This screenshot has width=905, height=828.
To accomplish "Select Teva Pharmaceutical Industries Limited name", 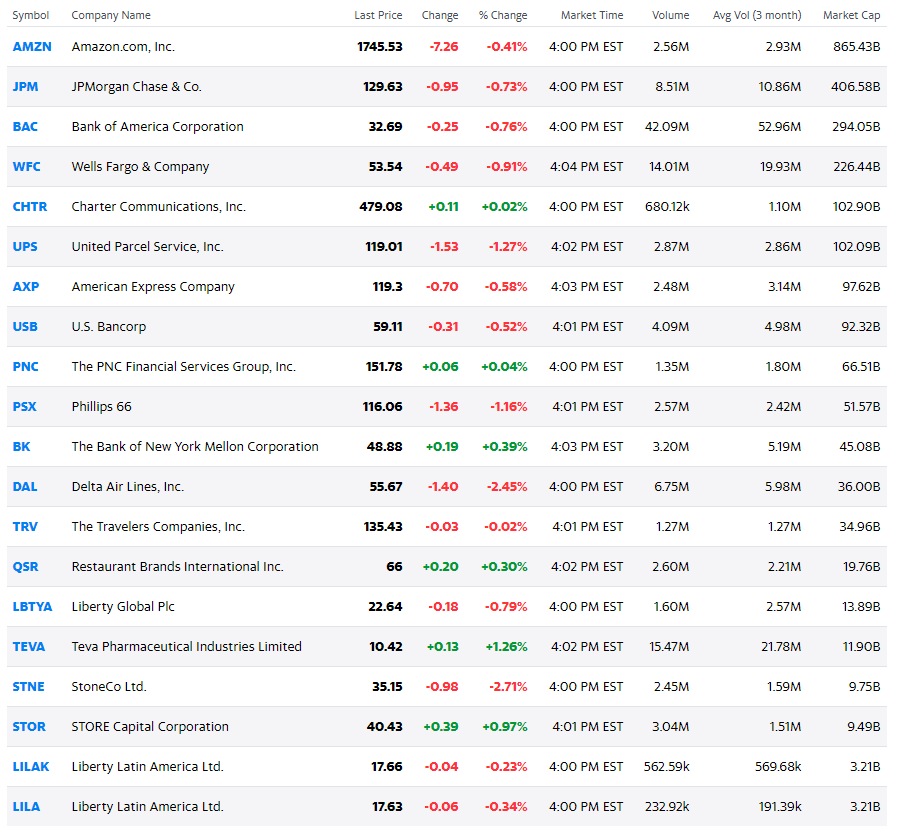I will (186, 647).
